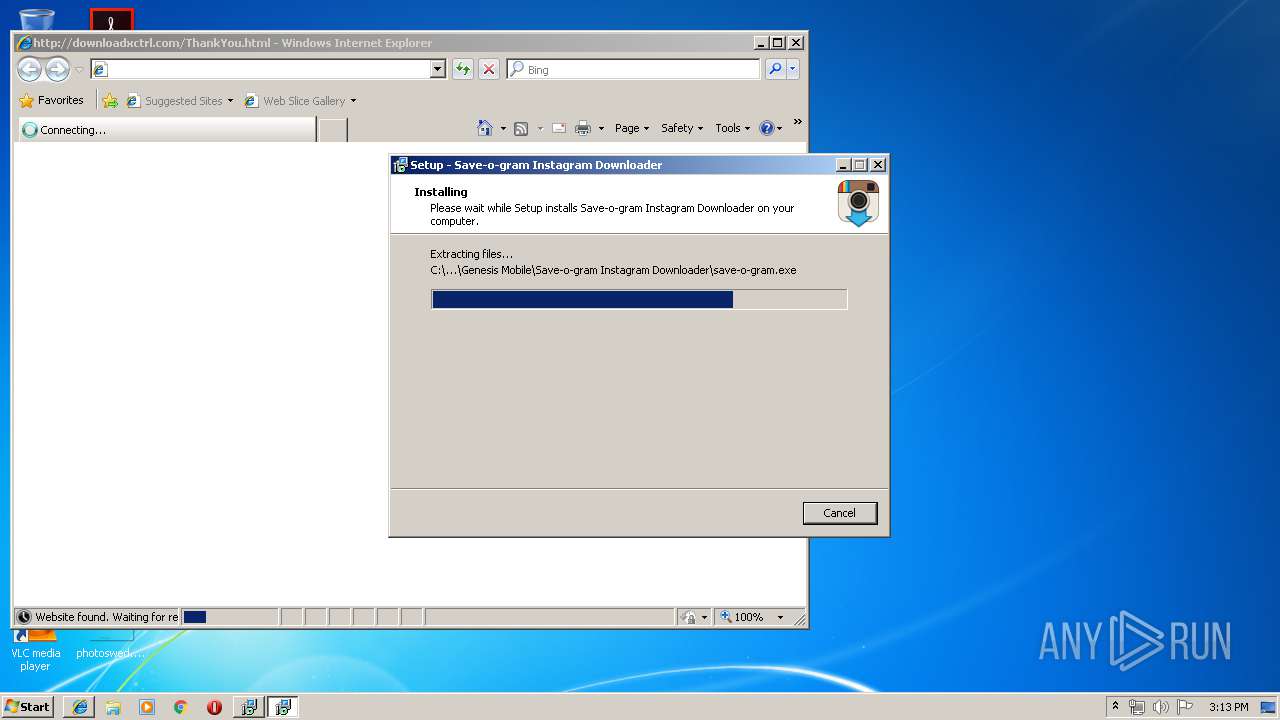Click the Save-o-gram Instagram logo icon
Image resolution: width=1280 pixels, height=720 pixels.
coord(858,203)
